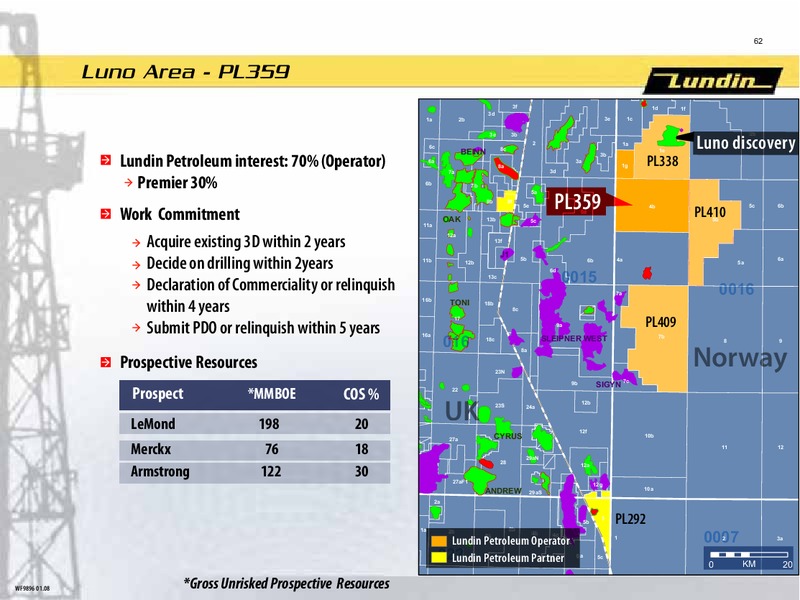Screen dimensions: 800x600
Task: Click the SIGYN field label
Action: tap(608, 384)
